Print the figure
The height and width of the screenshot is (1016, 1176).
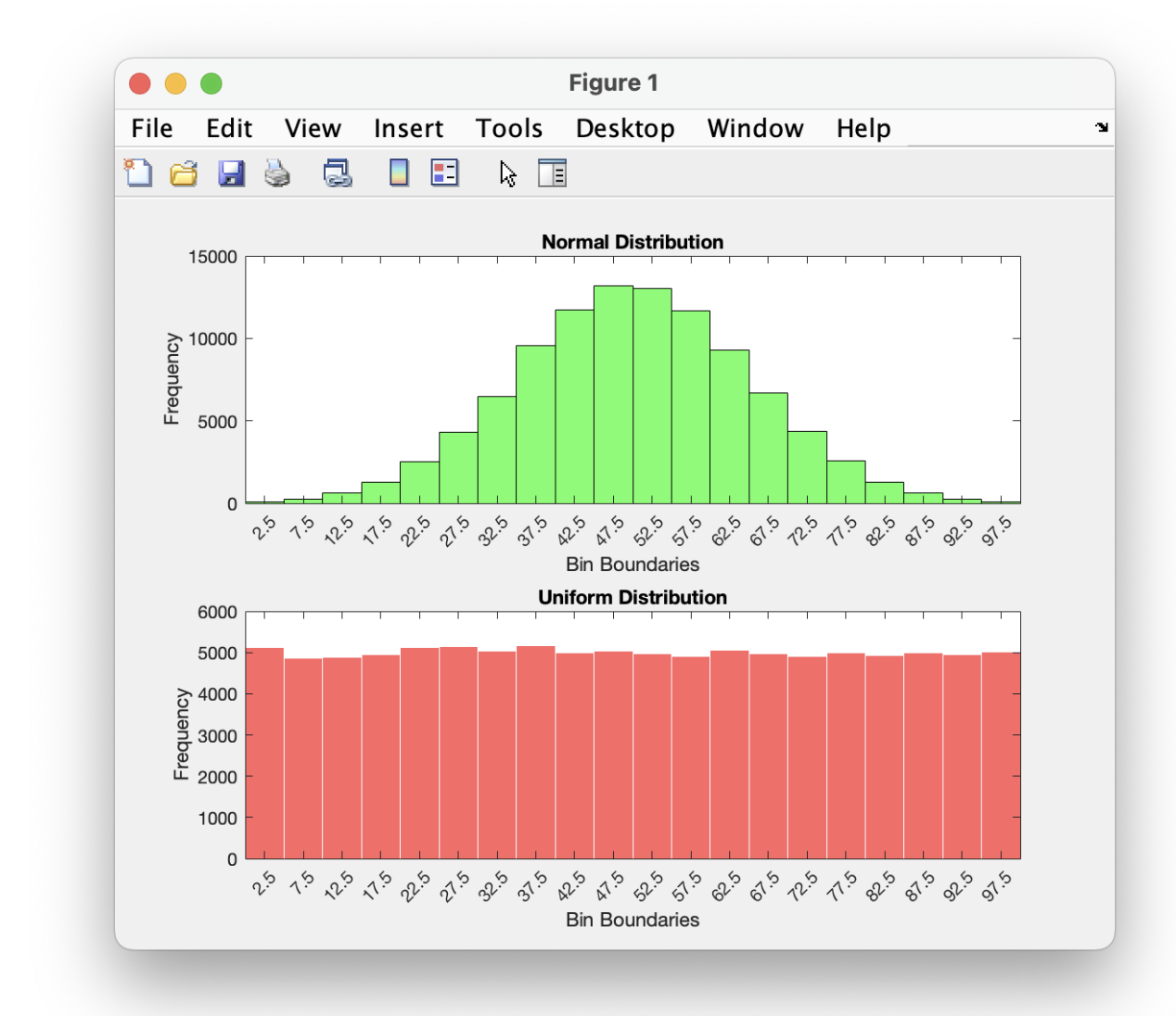(x=276, y=172)
